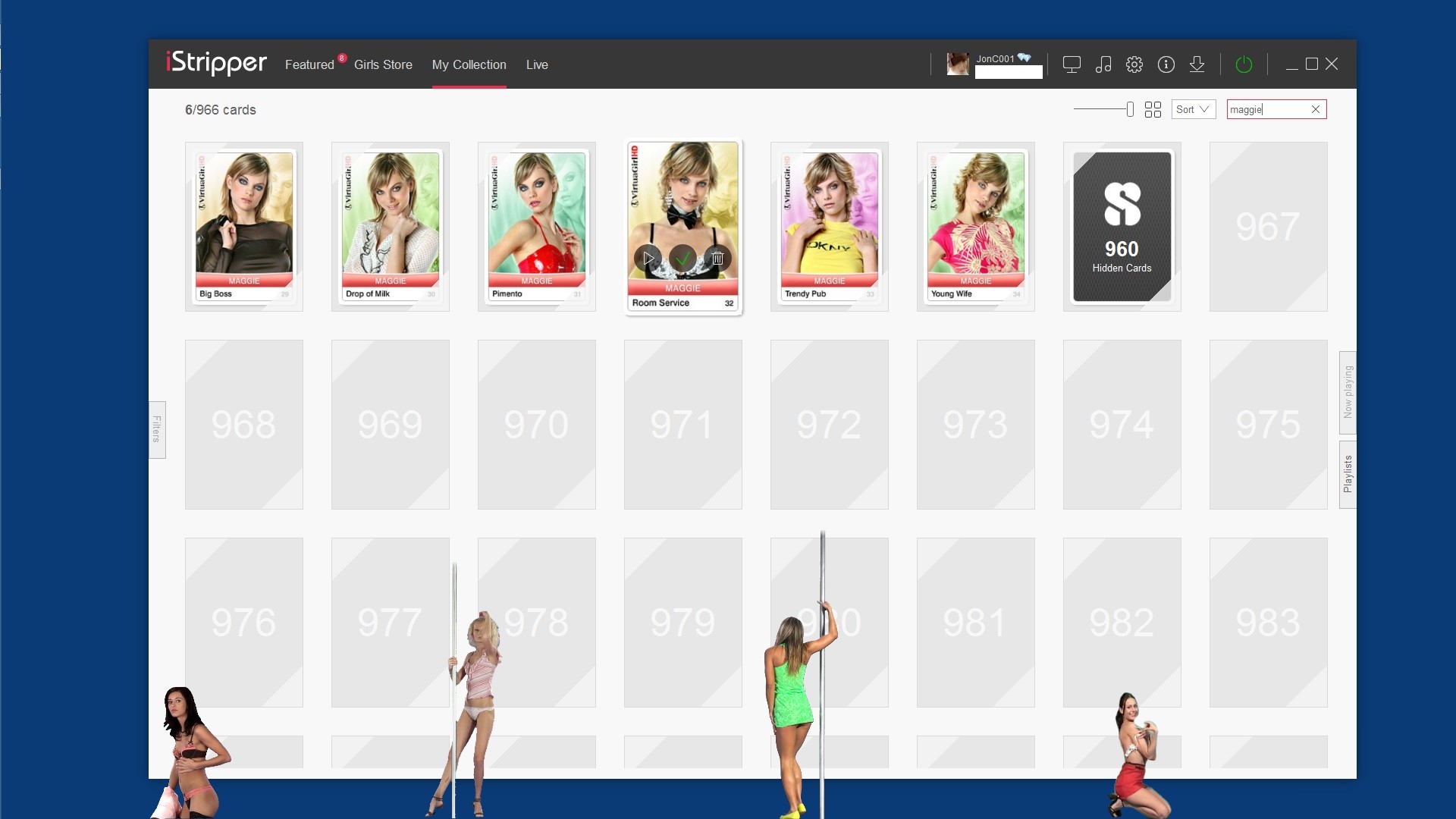Open the Sort dropdown
This screenshot has width=1456, height=819.
click(x=1193, y=109)
